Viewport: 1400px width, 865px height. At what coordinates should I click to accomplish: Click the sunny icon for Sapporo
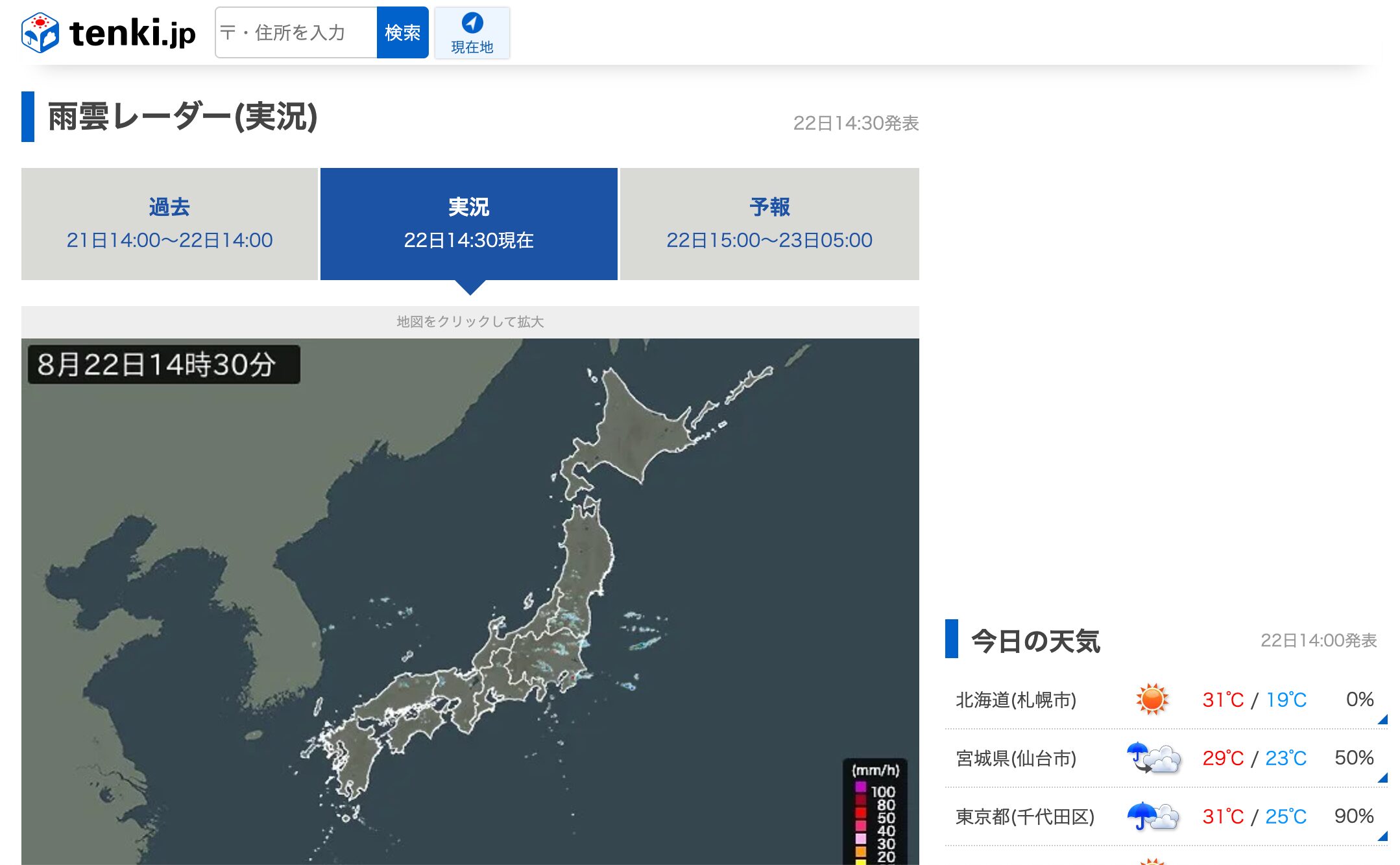point(1152,699)
